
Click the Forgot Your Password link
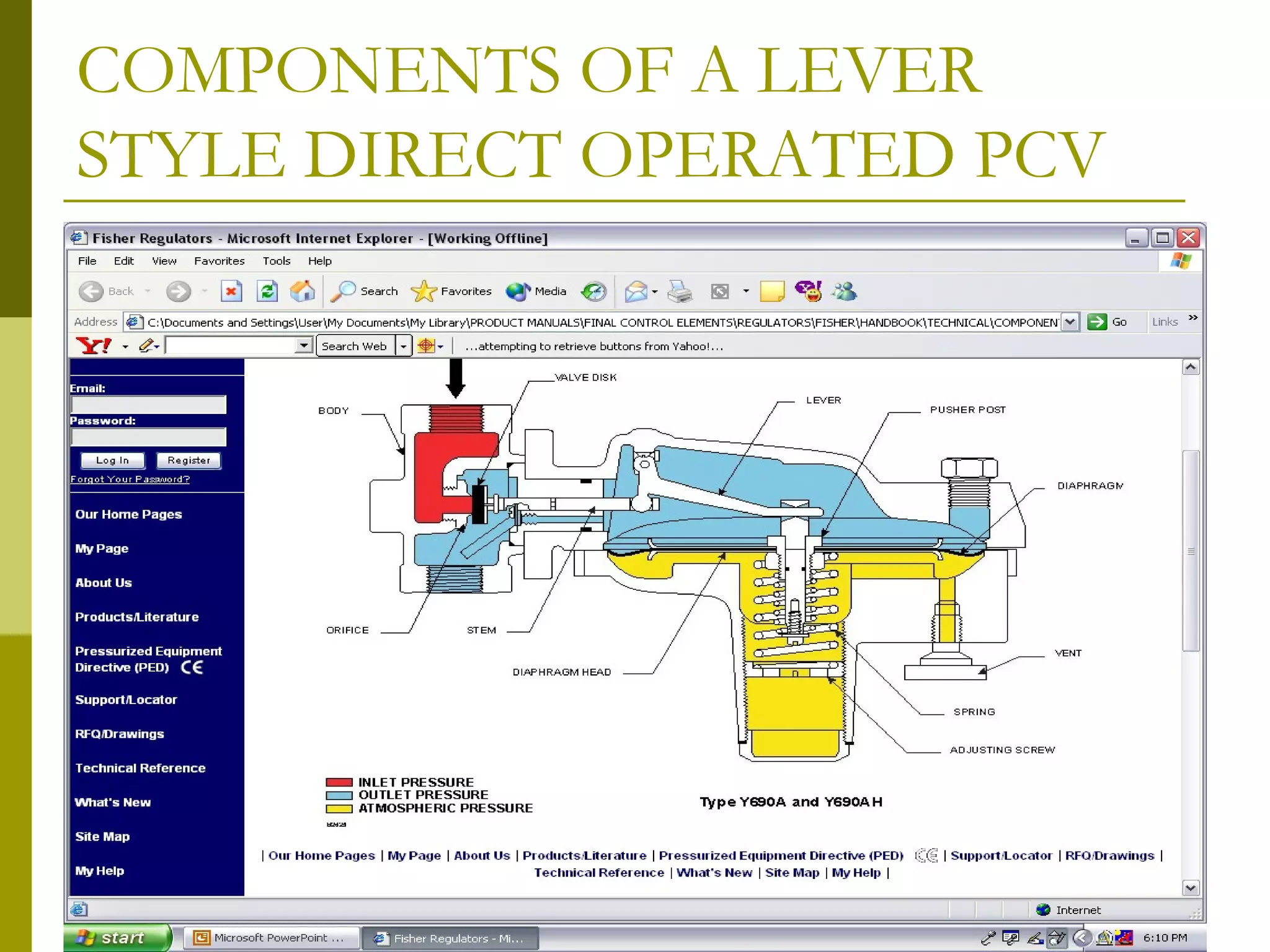(130, 479)
